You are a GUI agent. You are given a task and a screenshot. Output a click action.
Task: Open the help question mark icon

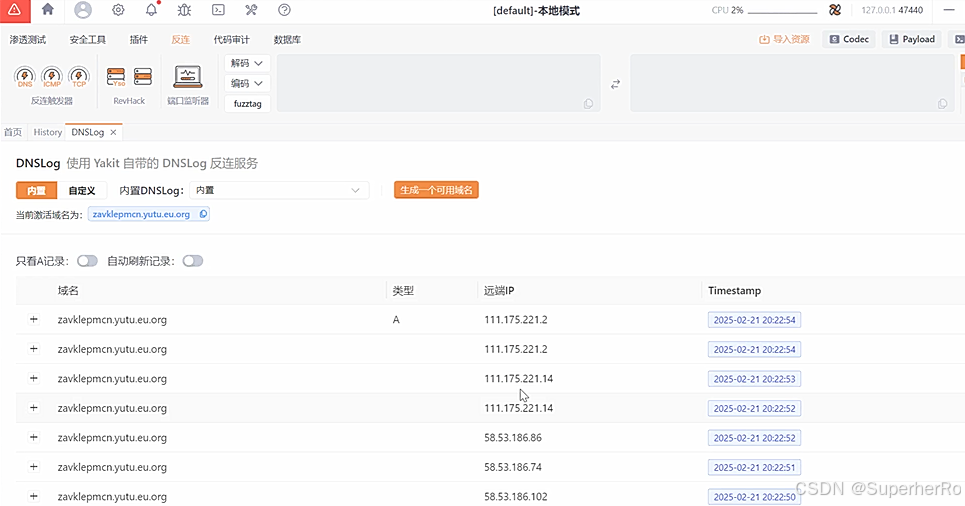click(284, 10)
